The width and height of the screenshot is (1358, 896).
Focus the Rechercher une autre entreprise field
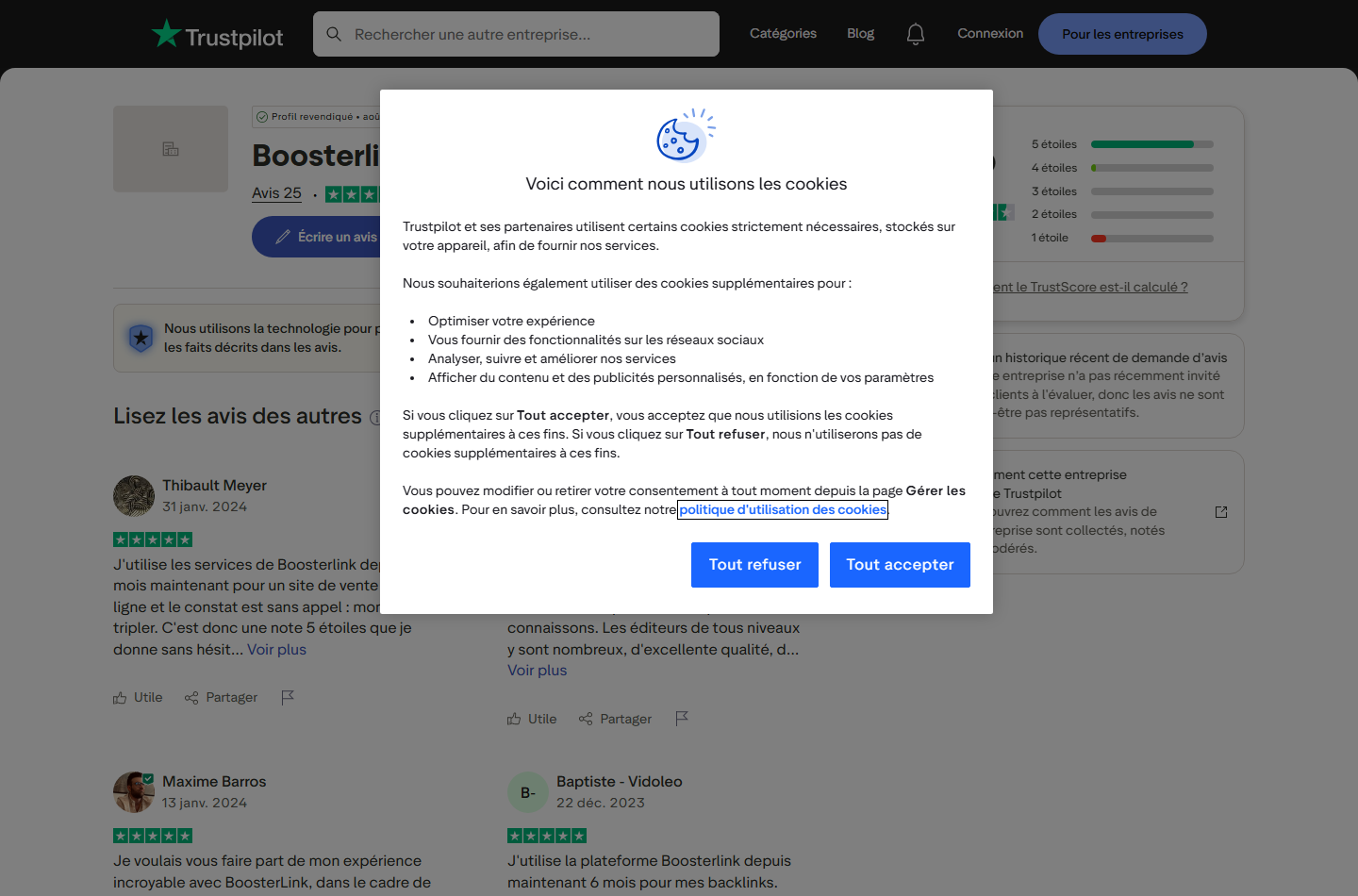coord(516,34)
